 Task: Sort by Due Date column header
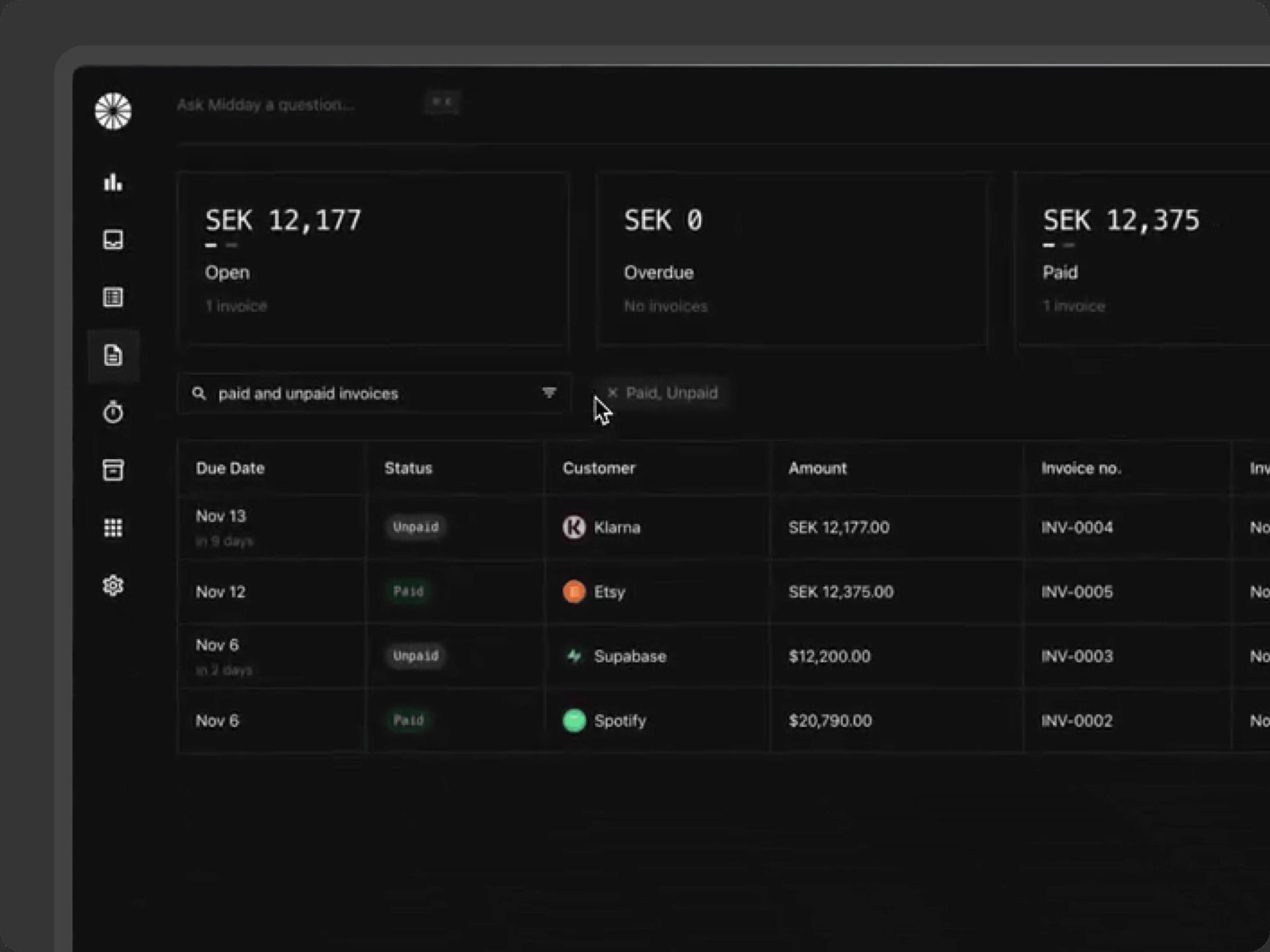pyautogui.click(x=230, y=468)
